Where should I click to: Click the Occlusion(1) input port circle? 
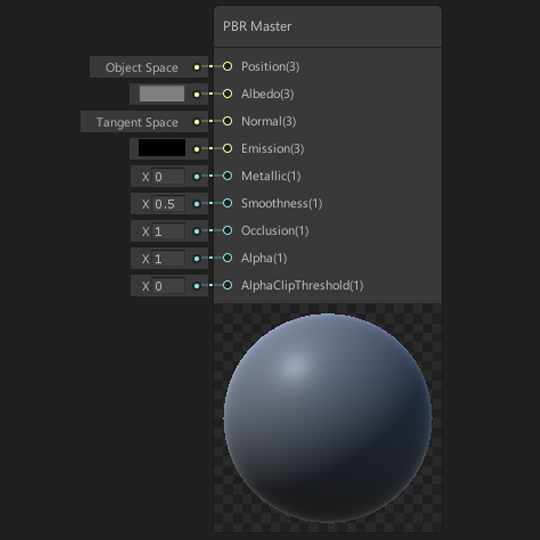[x=227, y=230]
